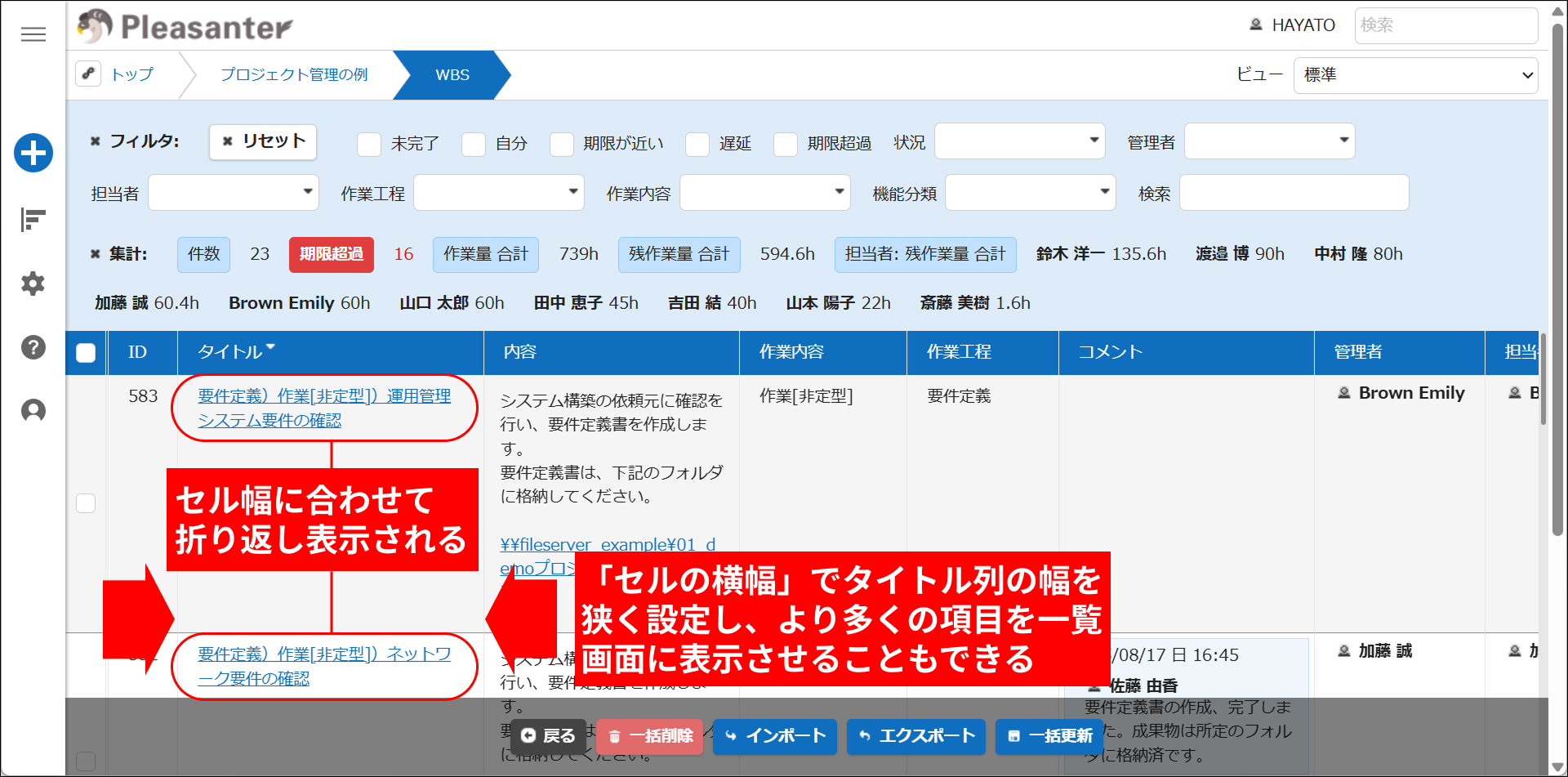
Task: Open the ビュー dropdown showing 標準
Action: [x=1416, y=75]
